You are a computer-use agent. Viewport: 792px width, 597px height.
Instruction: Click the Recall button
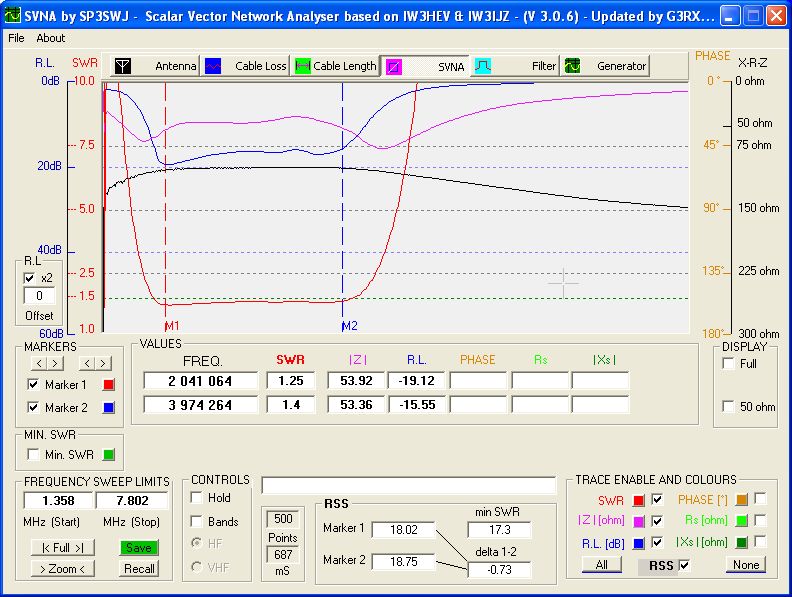coord(139,568)
